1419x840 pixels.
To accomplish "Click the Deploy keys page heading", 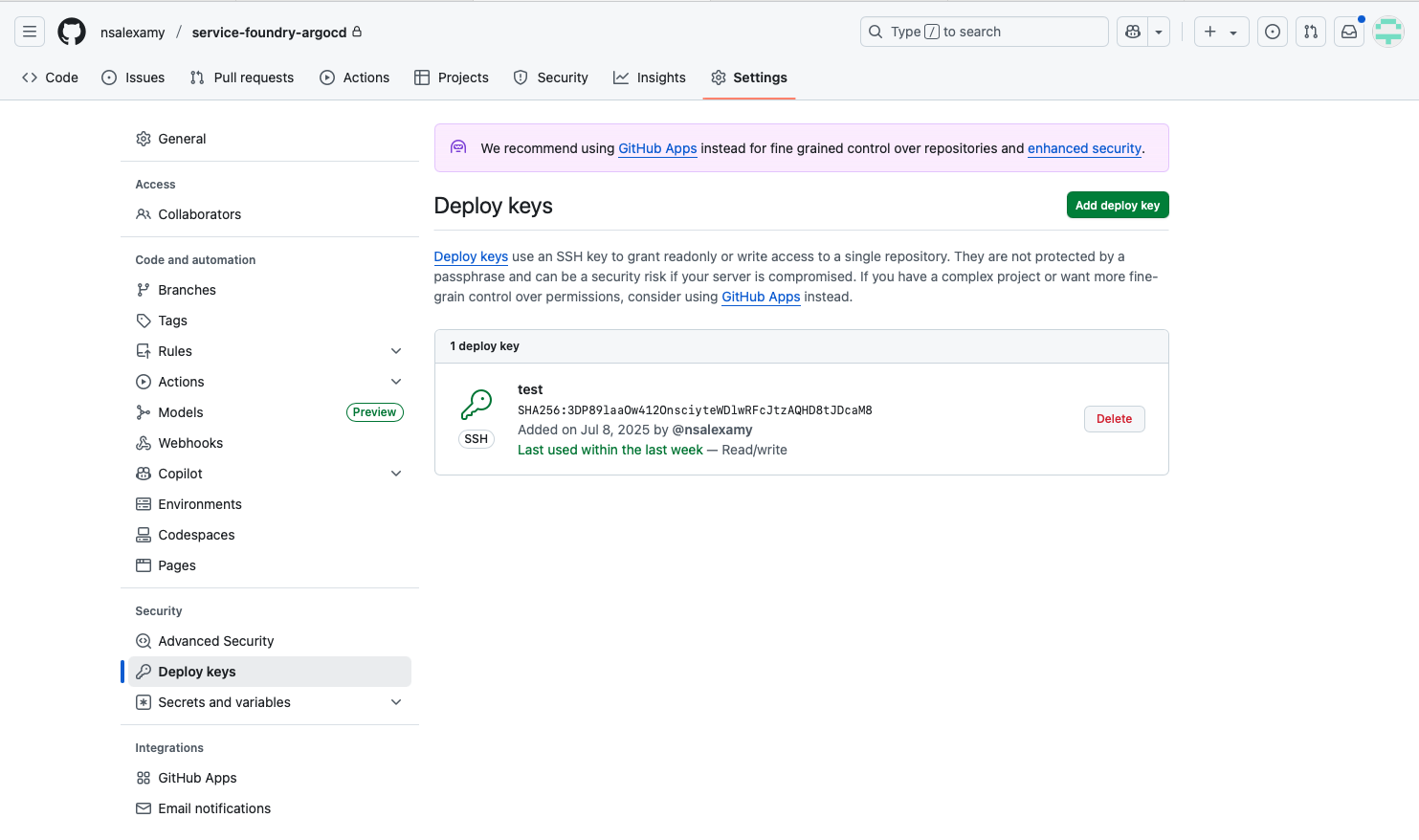I will click(x=493, y=206).
